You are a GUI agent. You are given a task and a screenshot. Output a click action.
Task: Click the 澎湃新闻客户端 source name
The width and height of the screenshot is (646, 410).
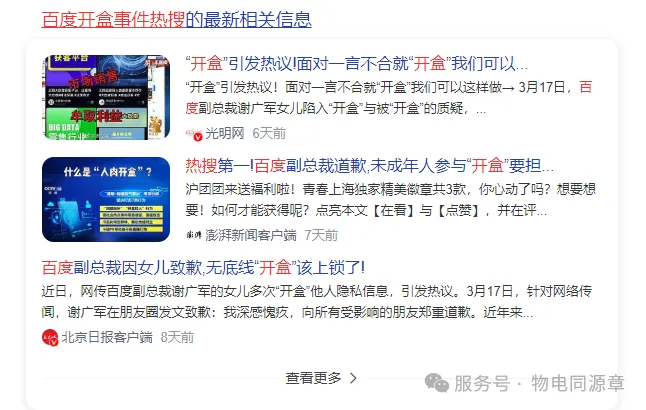pos(251,235)
